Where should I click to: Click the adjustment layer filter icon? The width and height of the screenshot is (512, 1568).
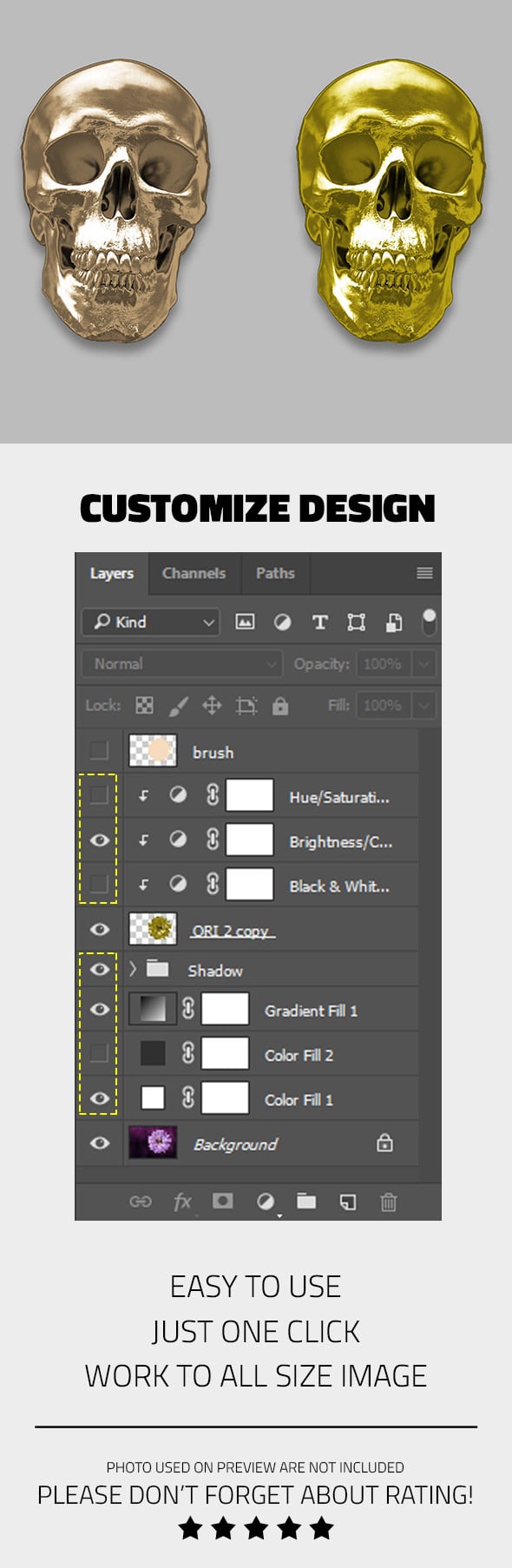[x=282, y=622]
